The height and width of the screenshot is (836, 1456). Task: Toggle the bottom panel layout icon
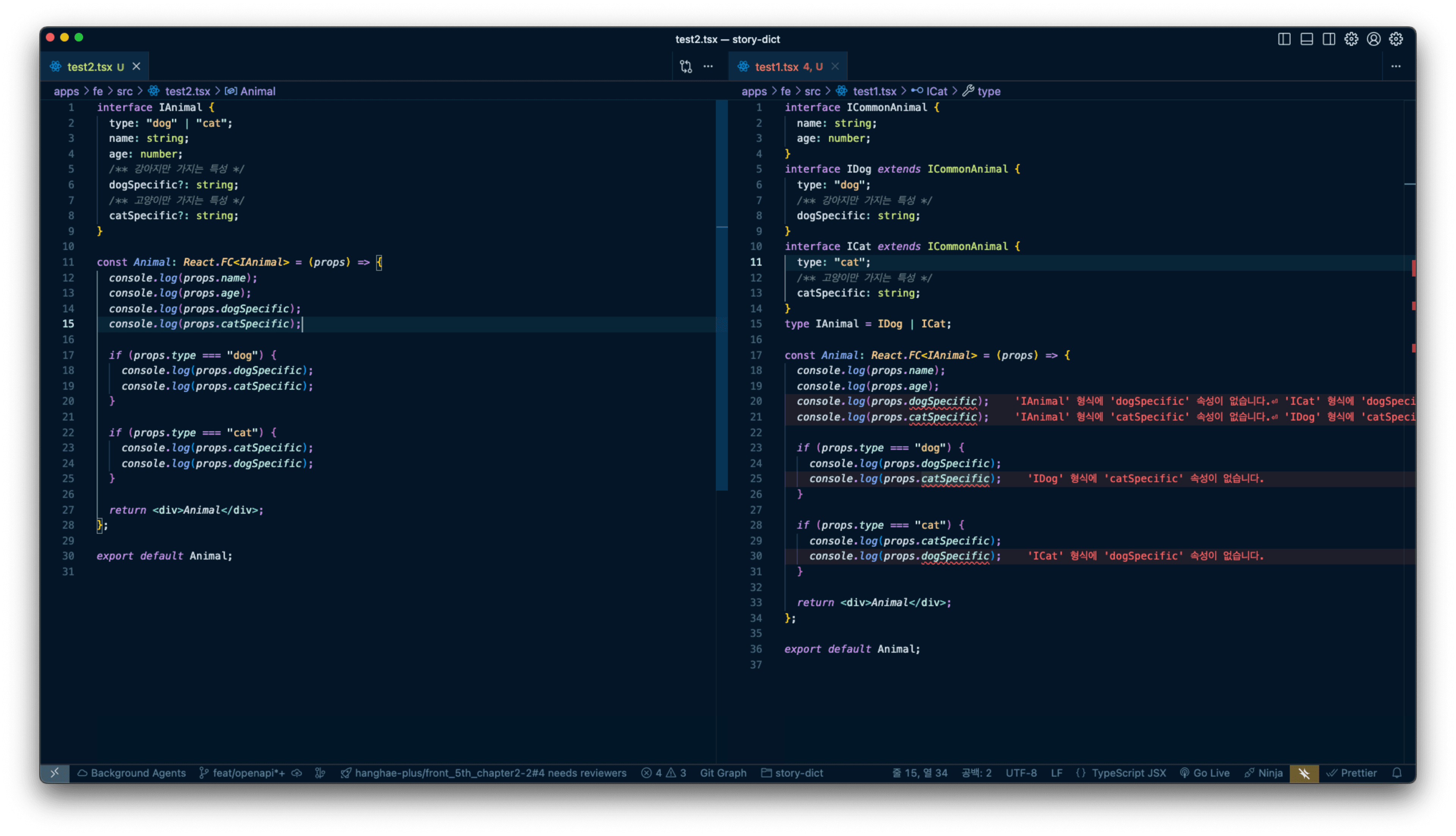pyautogui.click(x=1307, y=39)
